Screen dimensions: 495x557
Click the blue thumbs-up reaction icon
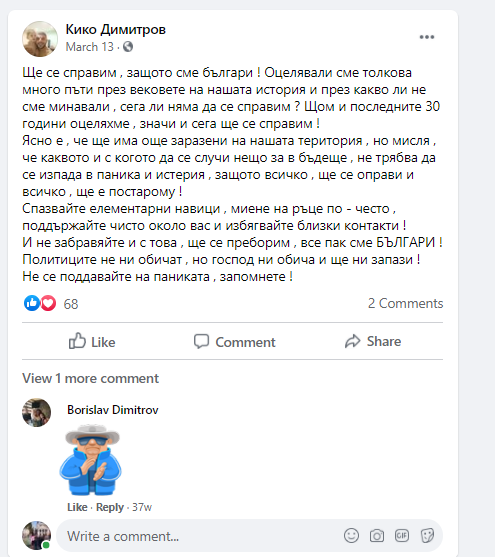[32, 303]
